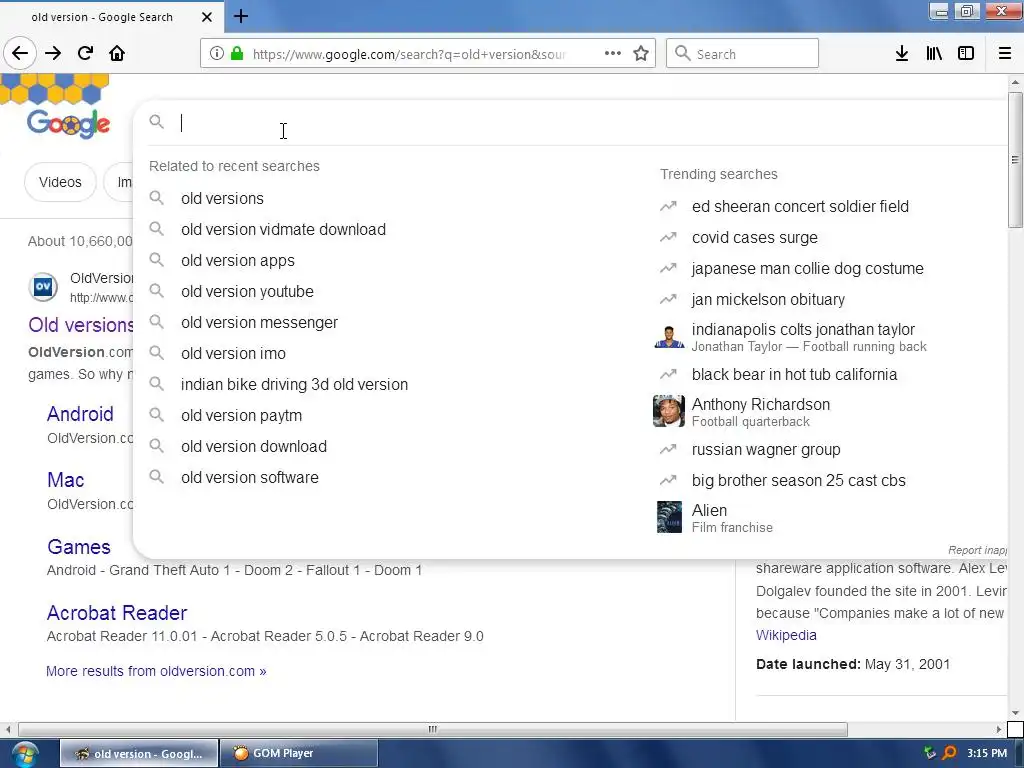Select trending 'japanese man collie dog costume'

pyautogui.click(x=808, y=268)
